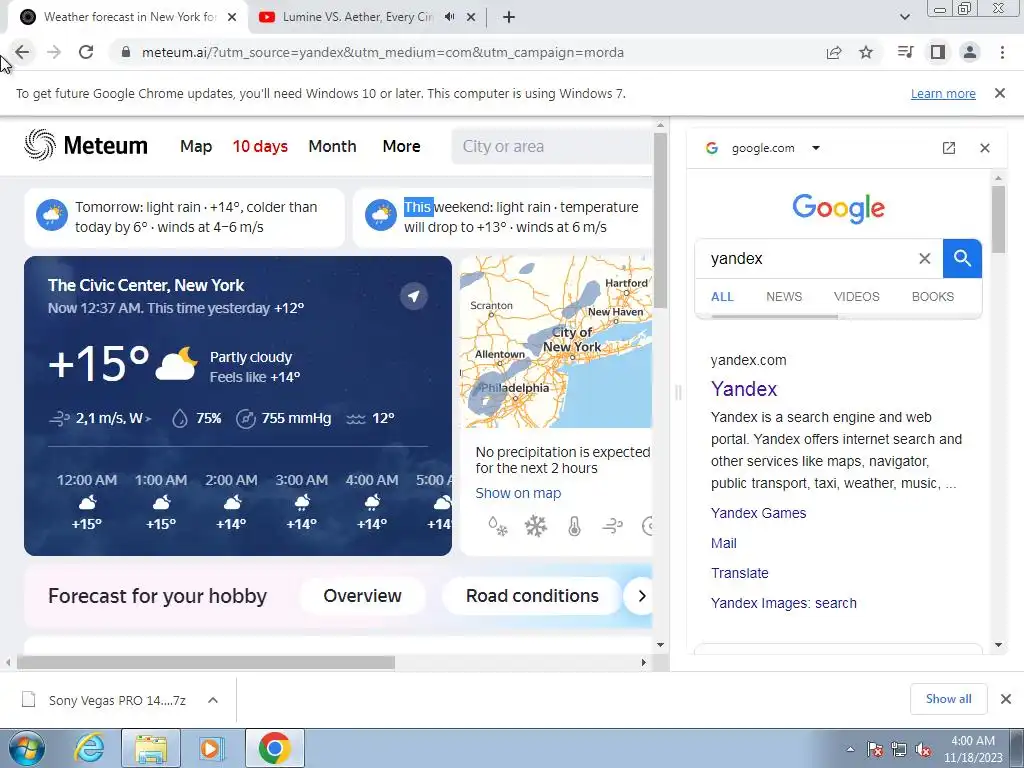Click the geolocation arrow on weather card
Viewport: 1024px width, 768px height.
pos(413,296)
